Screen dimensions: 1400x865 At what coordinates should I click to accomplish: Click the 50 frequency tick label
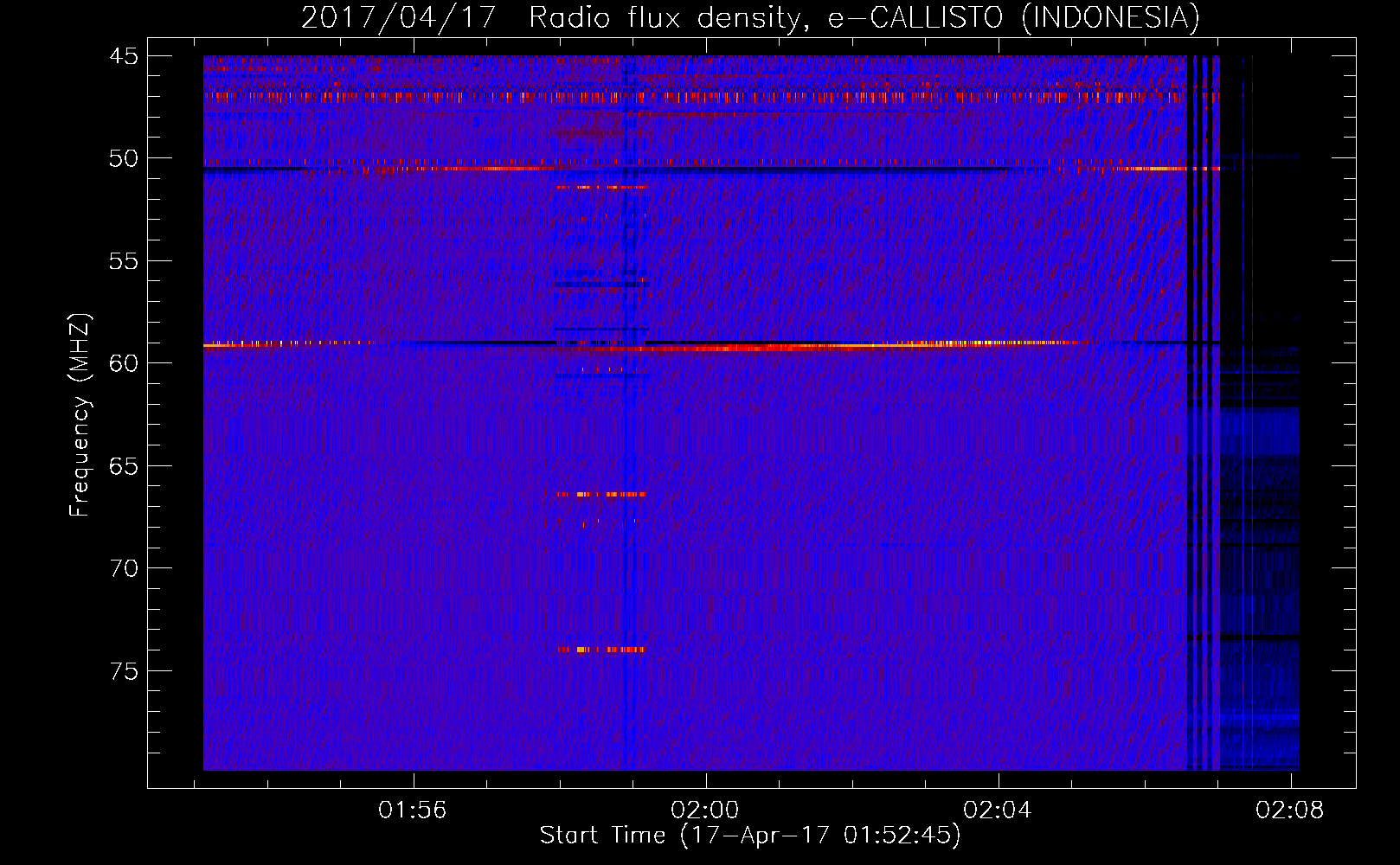point(124,158)
